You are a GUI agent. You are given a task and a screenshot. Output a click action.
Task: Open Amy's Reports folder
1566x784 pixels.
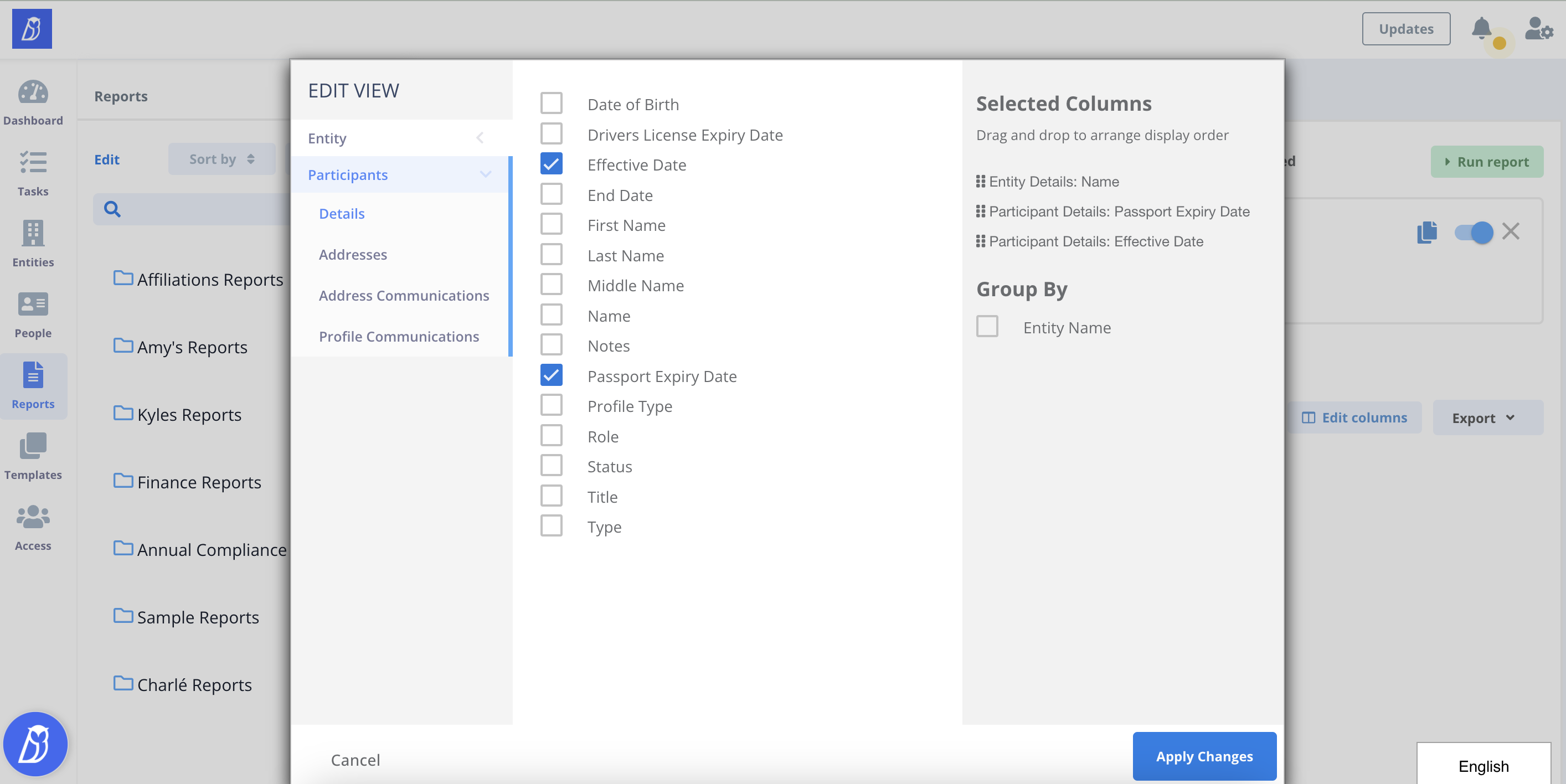click(181, 347)
